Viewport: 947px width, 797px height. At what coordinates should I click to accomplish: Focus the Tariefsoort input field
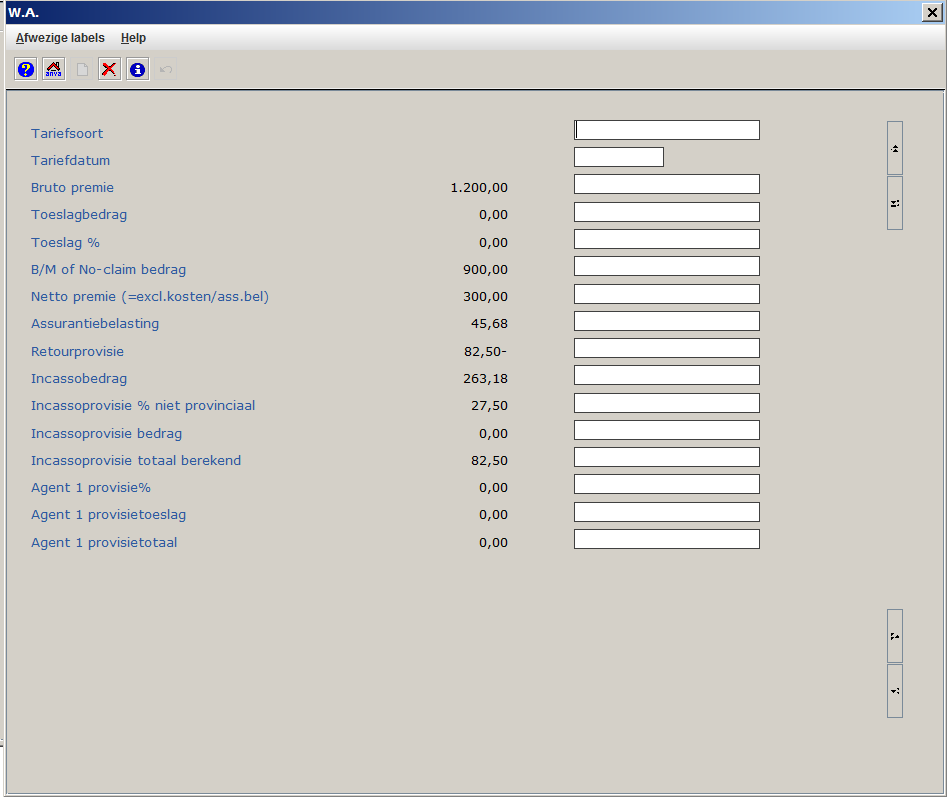[666, 130]
